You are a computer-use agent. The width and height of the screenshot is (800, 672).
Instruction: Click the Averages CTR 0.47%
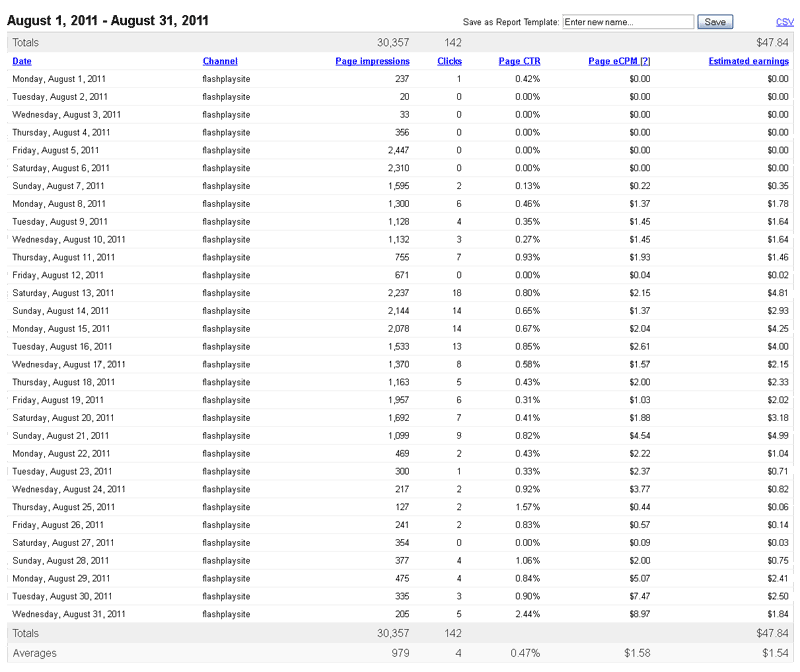(525, 653)
